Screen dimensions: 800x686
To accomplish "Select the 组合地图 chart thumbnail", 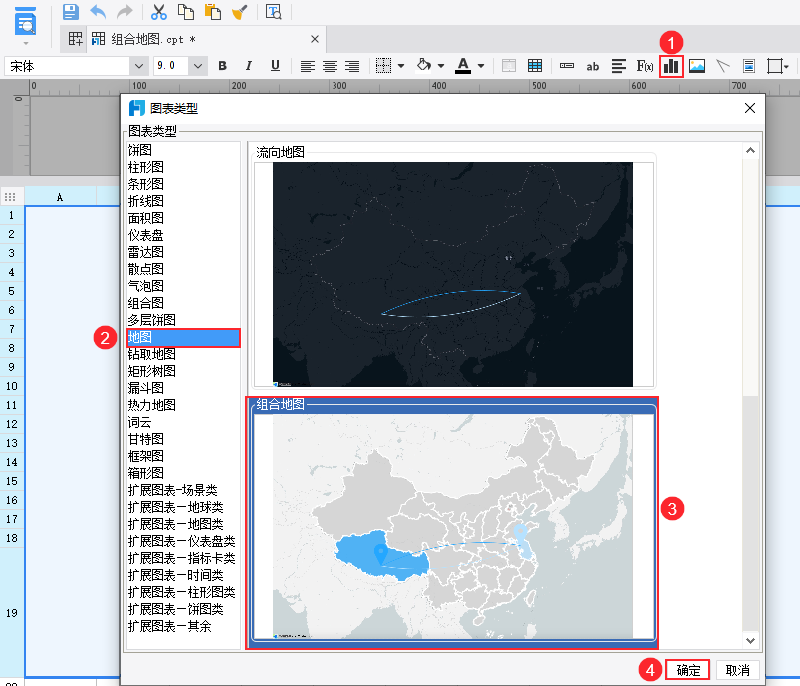I will pos(453,523).
